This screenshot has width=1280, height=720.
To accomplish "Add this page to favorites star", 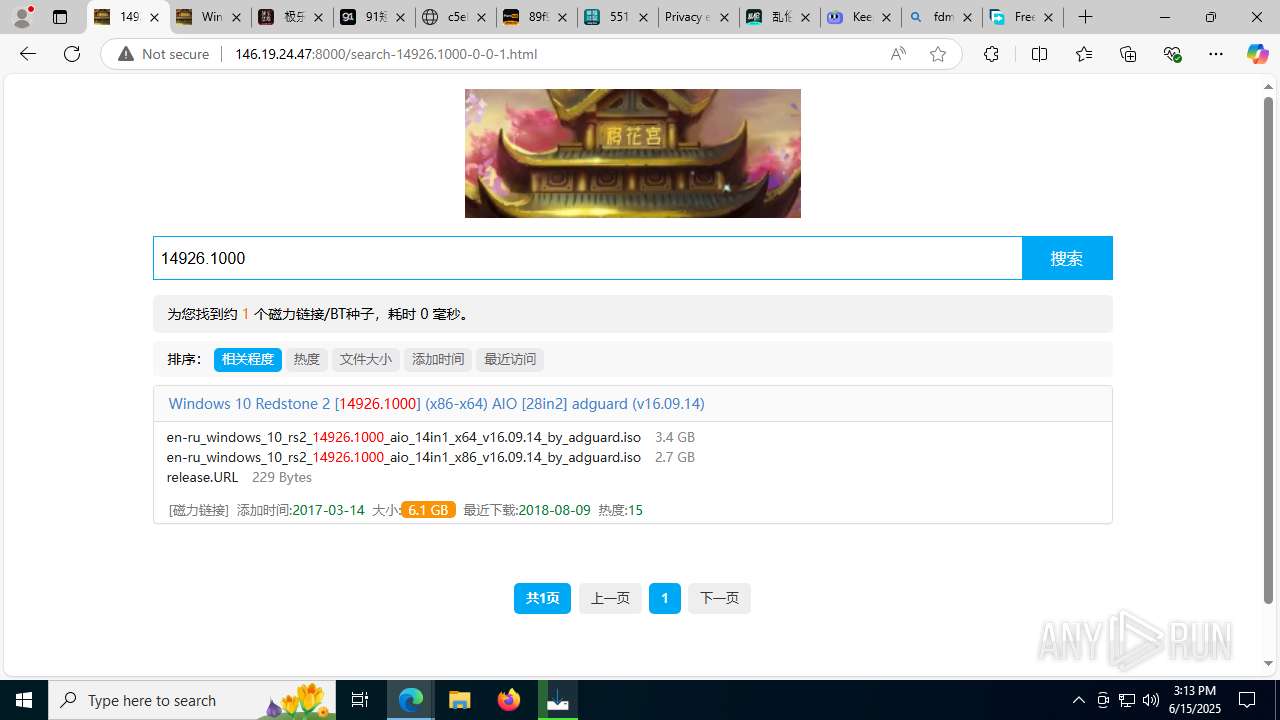I will (x=938, y=54).
